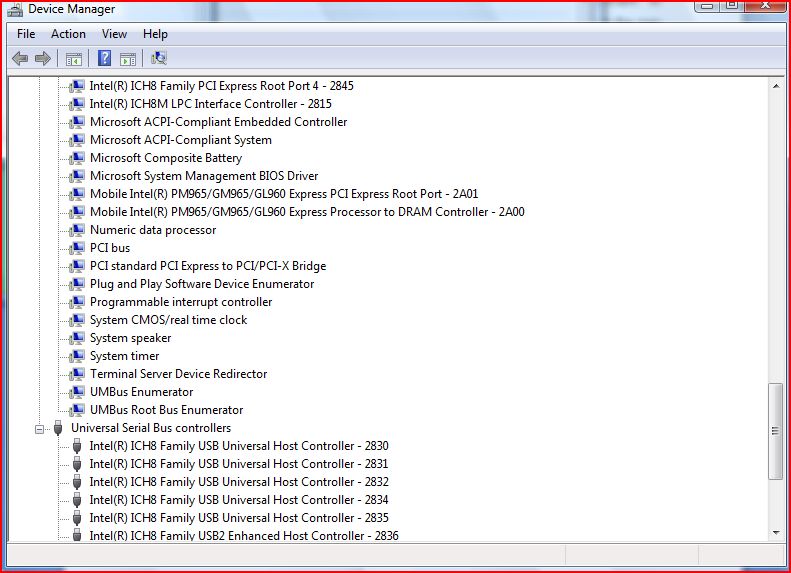Viewport: 791px width, 573px height.
Task: Select System CMOS/real time clock text
Action: pyautogui.click(x=168, y=320)
